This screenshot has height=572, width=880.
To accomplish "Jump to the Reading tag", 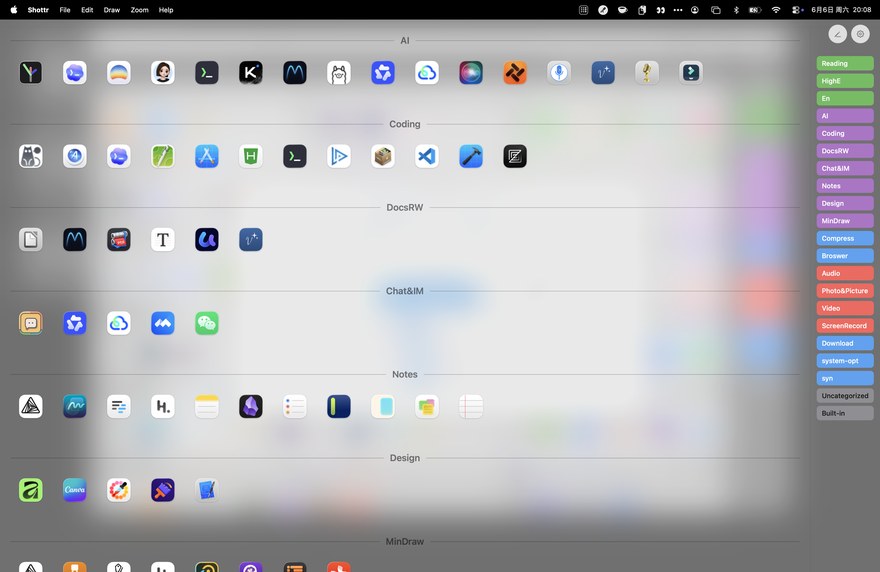I will (x=845, y=63).
